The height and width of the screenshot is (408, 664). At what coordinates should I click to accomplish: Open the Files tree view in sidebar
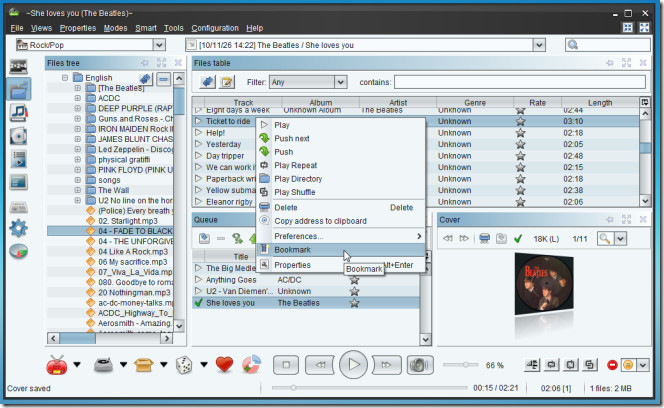pos(19,89)
